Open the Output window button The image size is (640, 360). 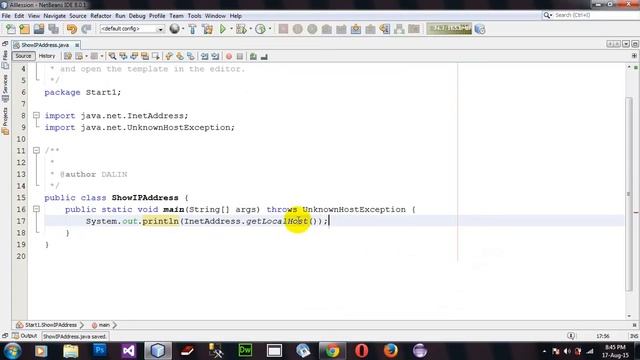tap(25, 336)
